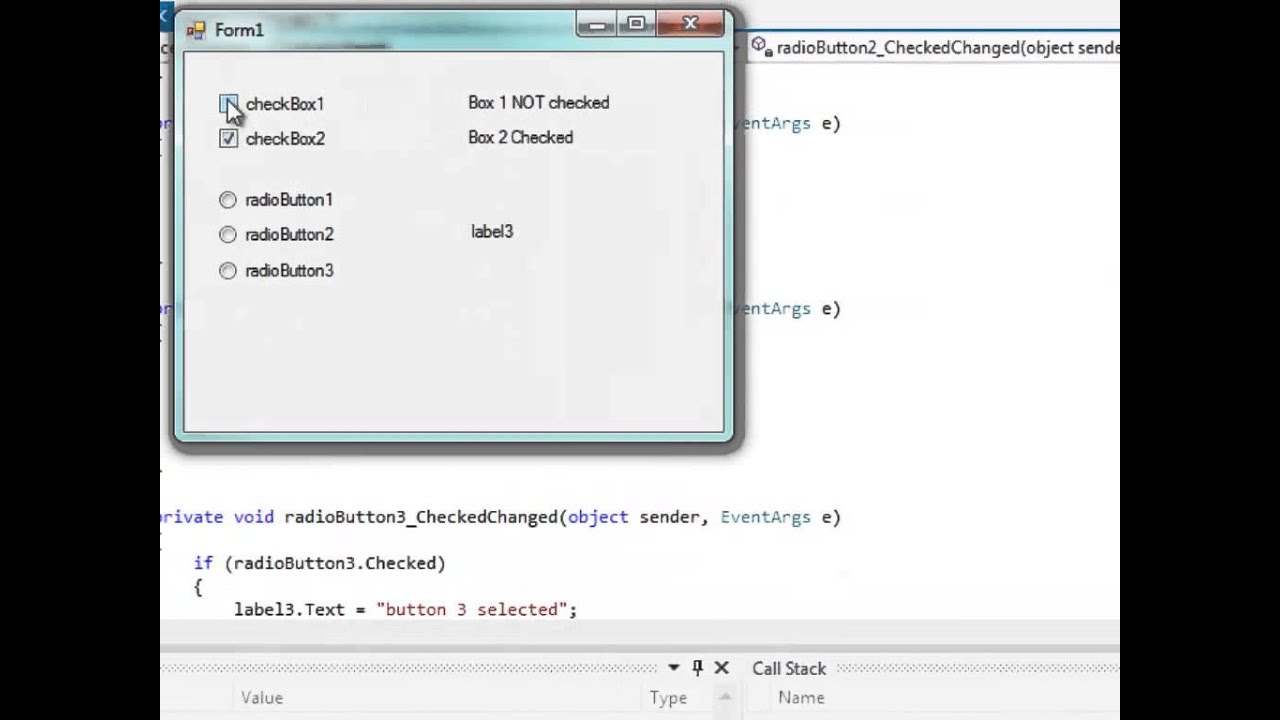Screen dimensions: 1280x720
Task: Click the Type column header
Action: pos(668,698)
